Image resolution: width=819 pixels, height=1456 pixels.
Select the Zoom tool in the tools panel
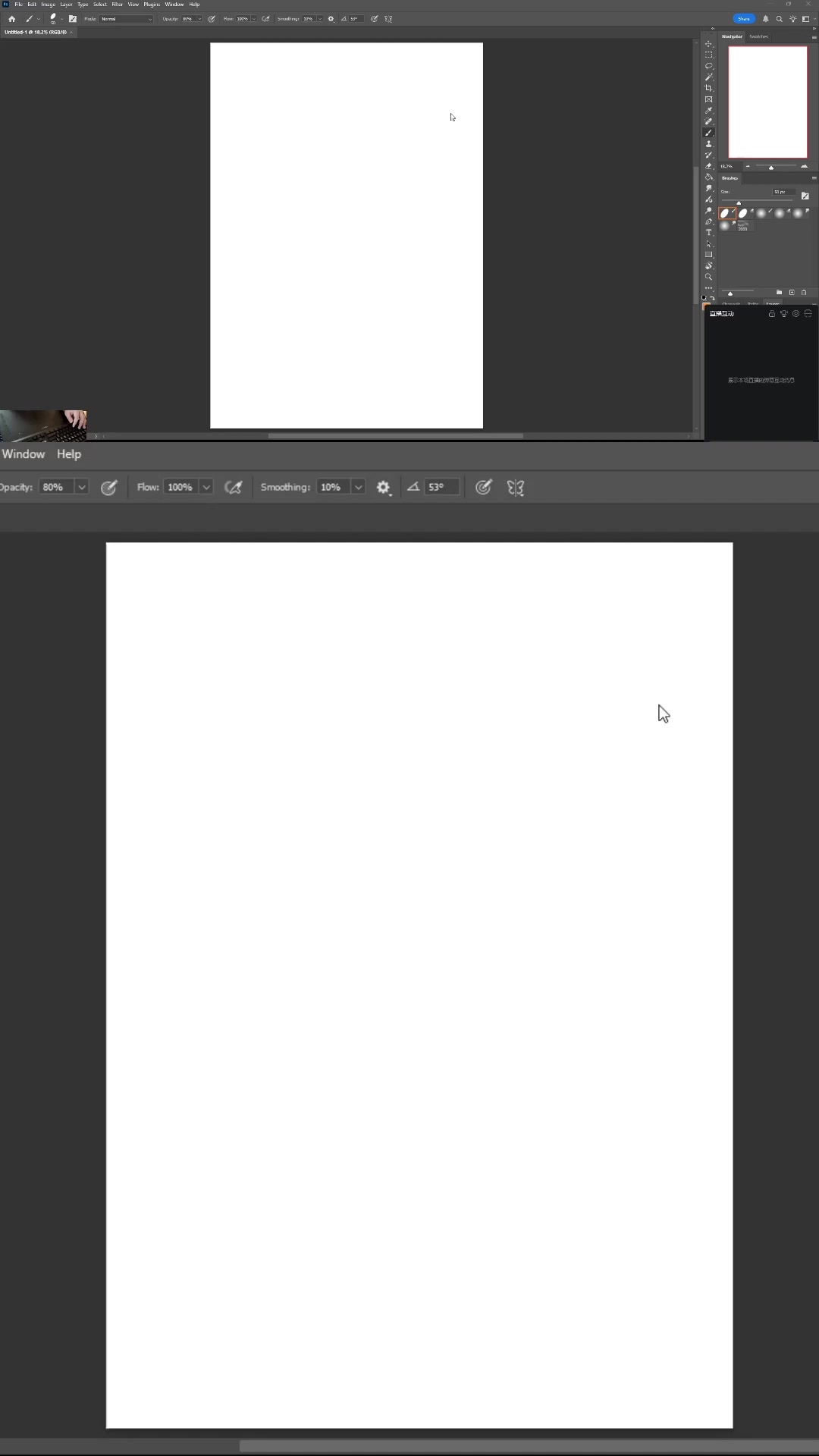tap(708, 277)
